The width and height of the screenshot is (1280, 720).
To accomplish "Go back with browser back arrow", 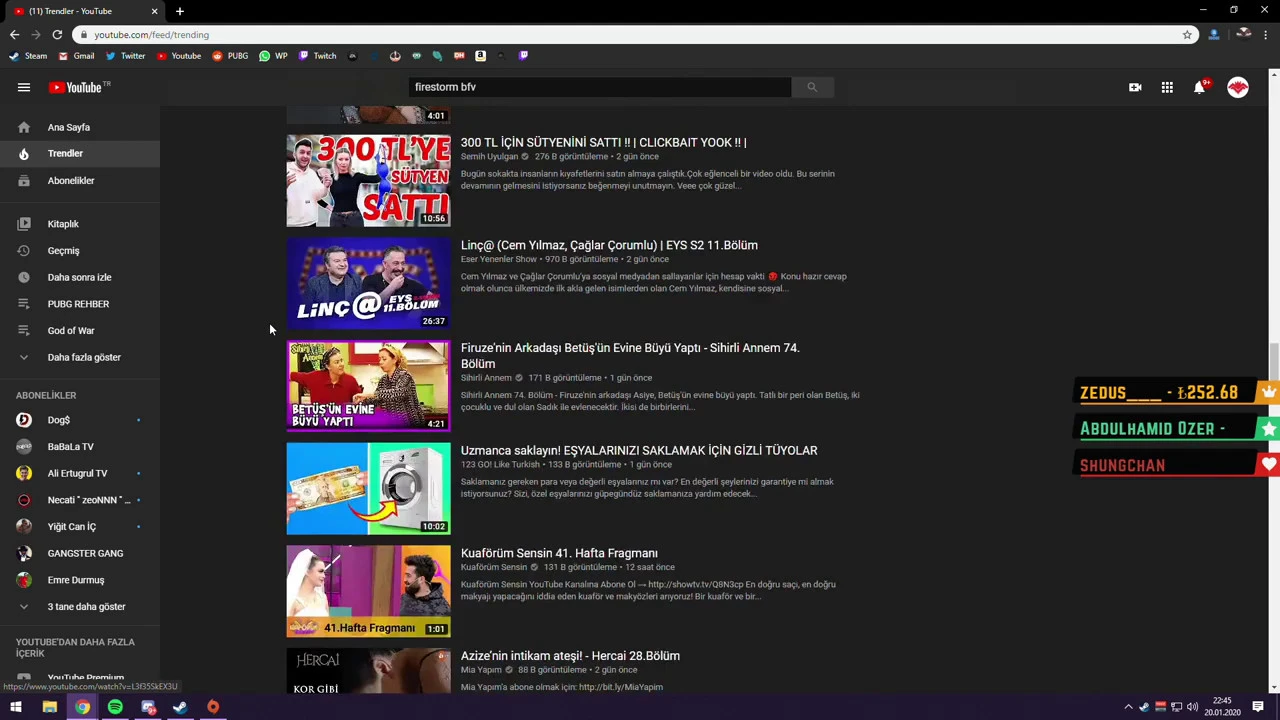I will (14, 34).
